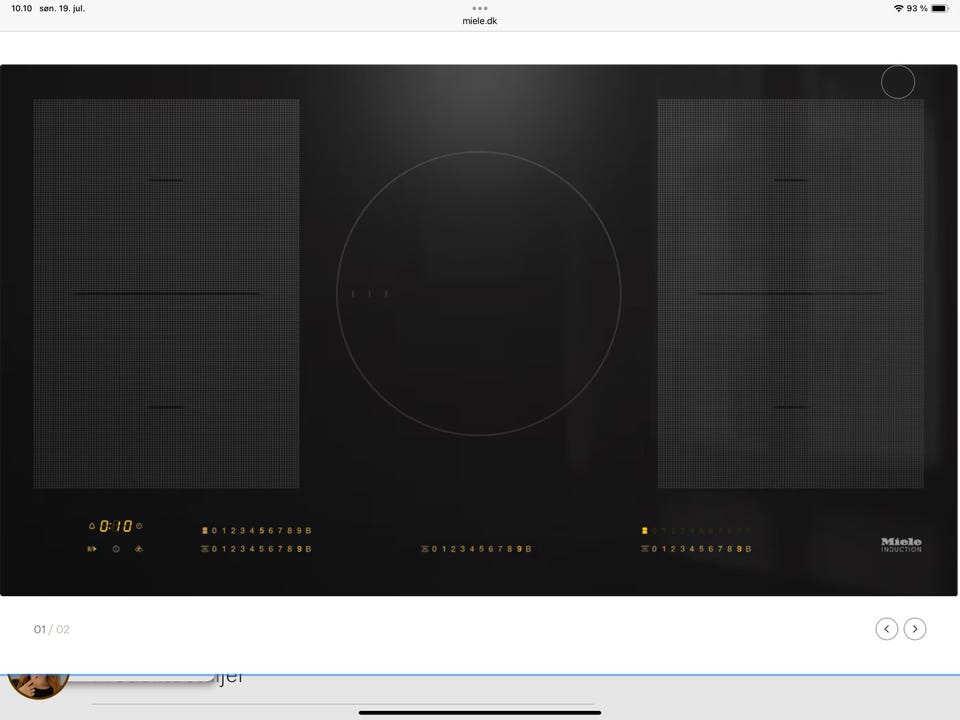The height and width of the screenshot is (720, 960).
Task: Tap the clock icon right of 0:10 timer
Action: click(x=139, y=526)
